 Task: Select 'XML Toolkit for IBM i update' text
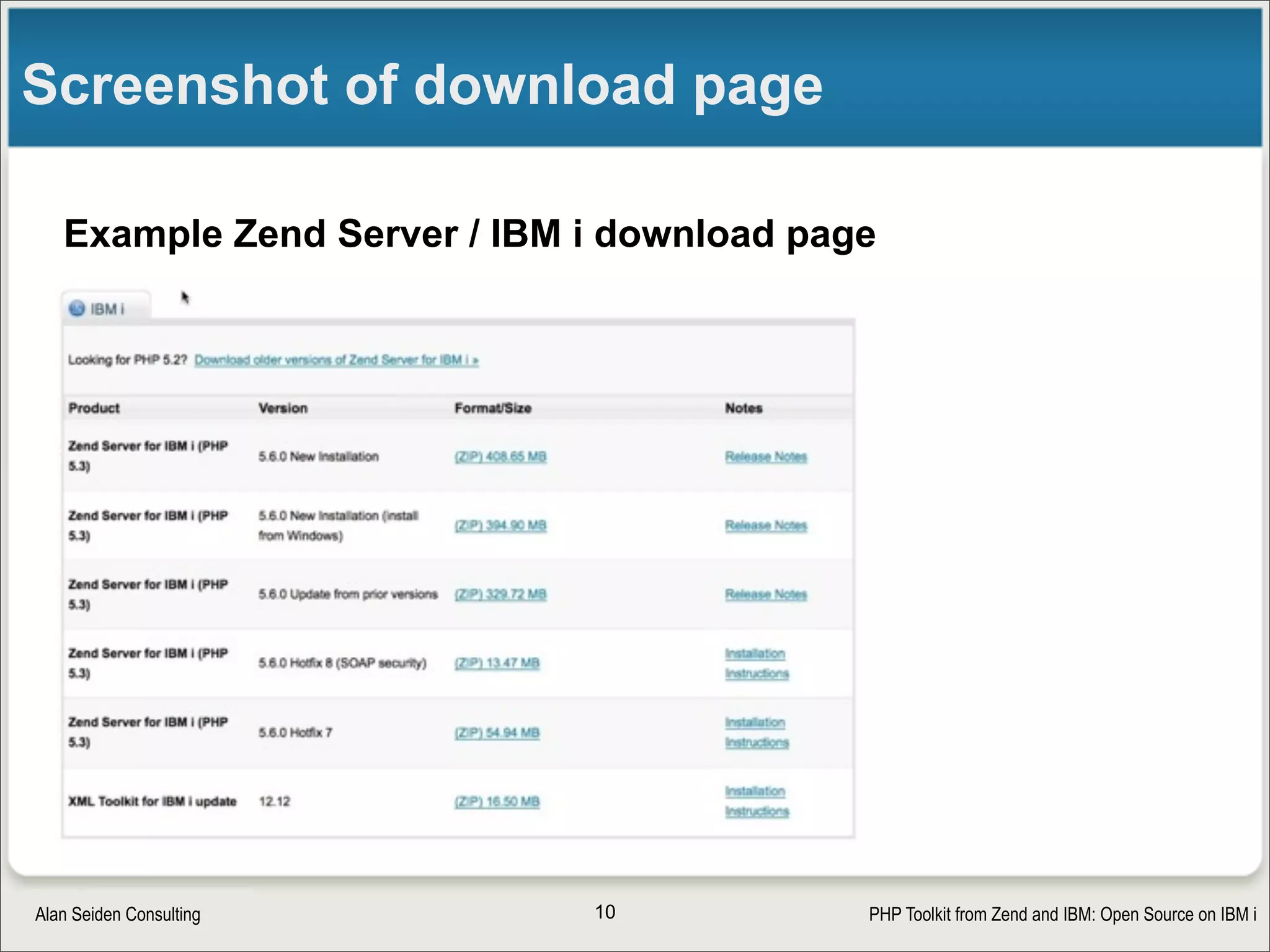point(153,801)
